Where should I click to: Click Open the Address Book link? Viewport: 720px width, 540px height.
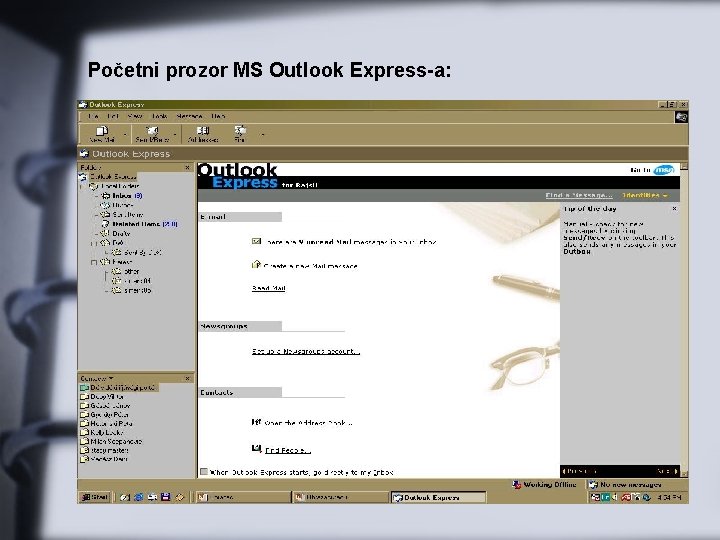pos(308,423)
